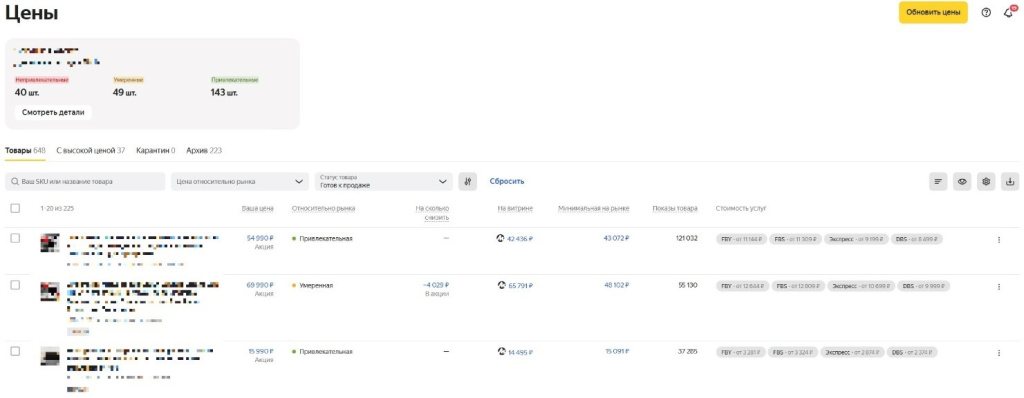Open thumbnail of the 54 990 ₽ product
1024x398 pixels.
point(50,243)
